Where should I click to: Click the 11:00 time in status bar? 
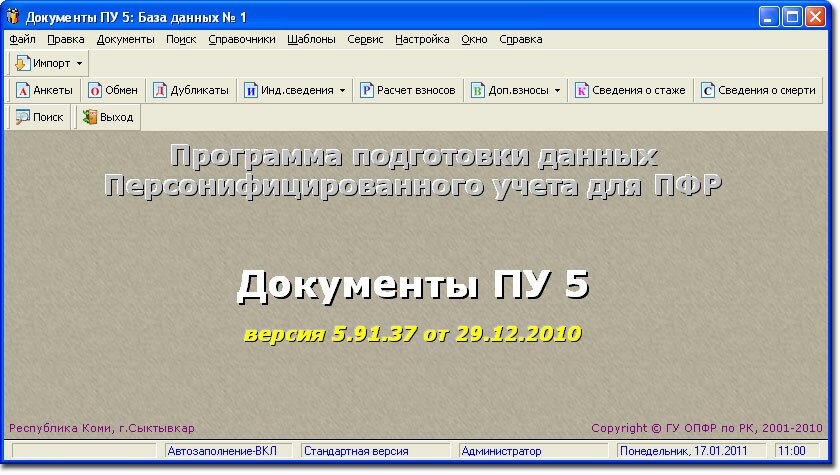click(791, 451)
